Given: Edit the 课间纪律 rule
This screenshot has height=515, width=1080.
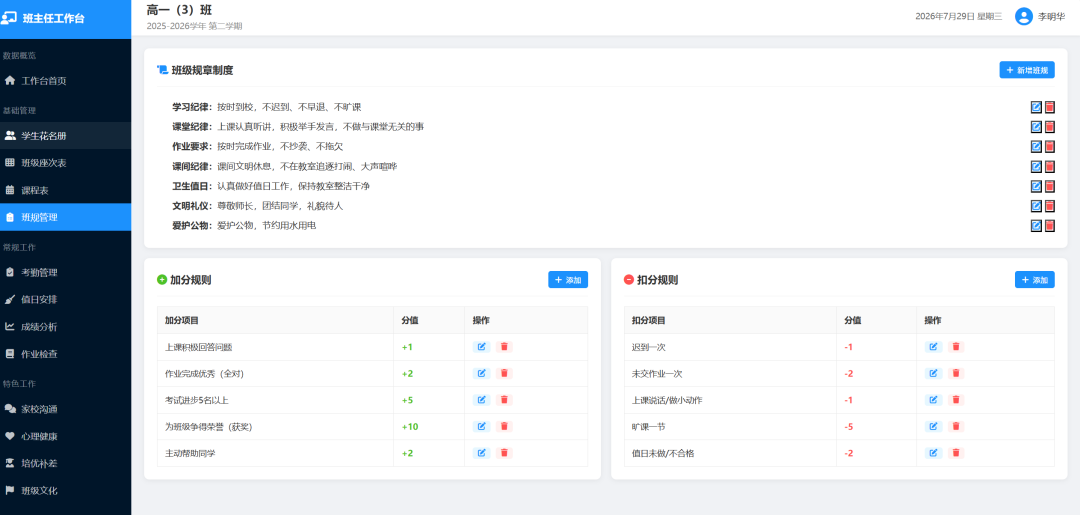Looking at the screenshot, I should pos(1036,167).
